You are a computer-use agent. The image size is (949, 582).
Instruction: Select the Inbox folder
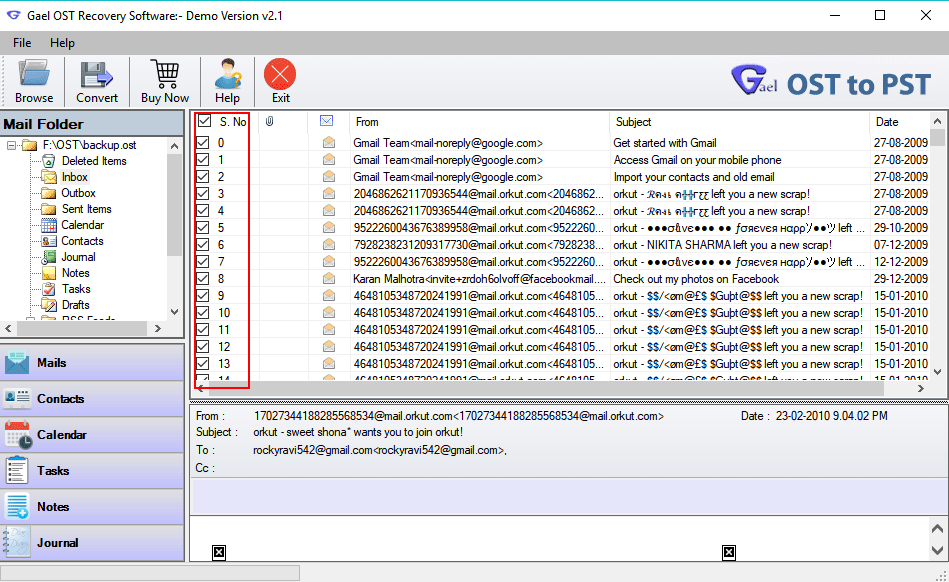[x=74, y=177]
